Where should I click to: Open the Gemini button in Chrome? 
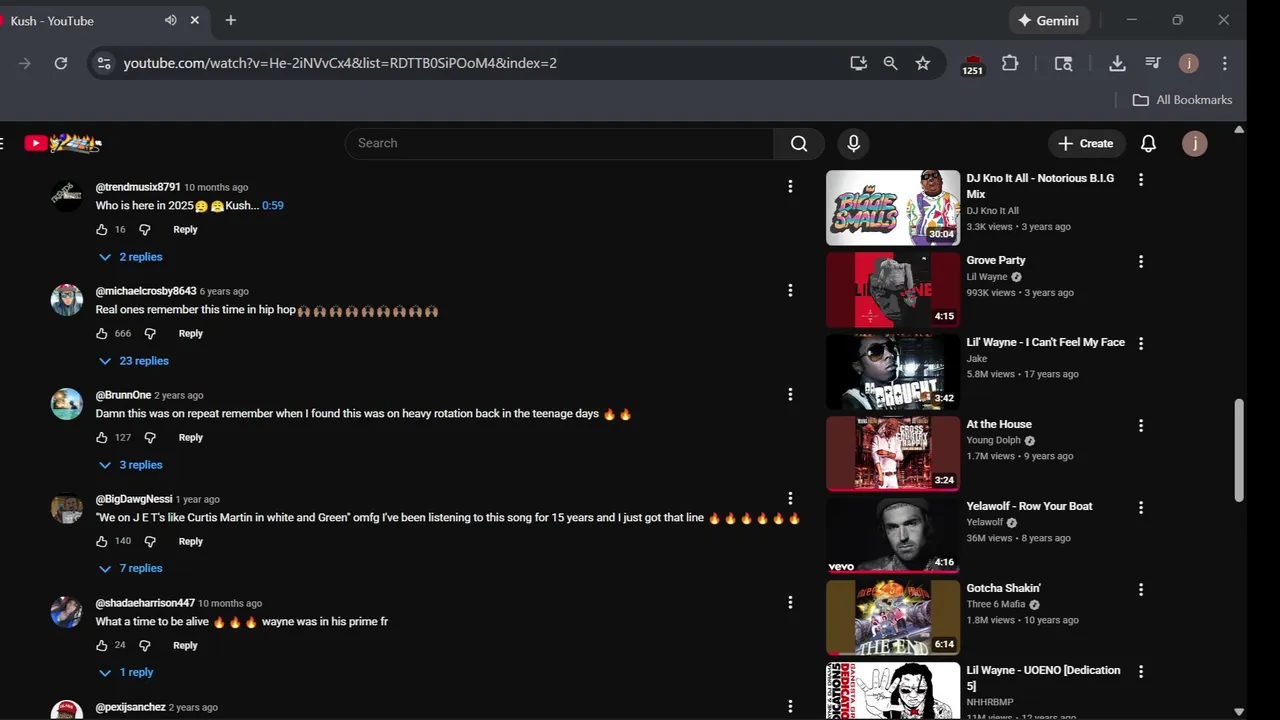[1048, 20]
